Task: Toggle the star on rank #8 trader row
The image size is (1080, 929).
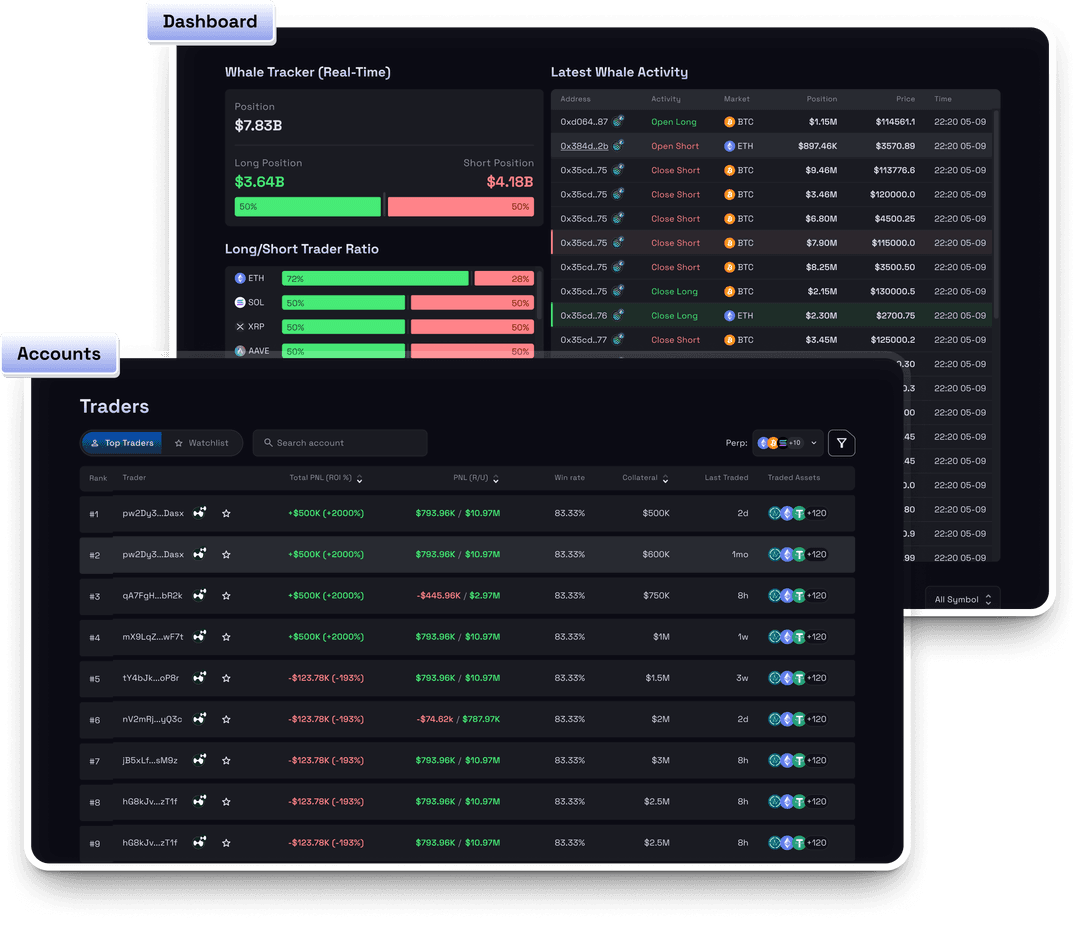Action: [226, 801]
